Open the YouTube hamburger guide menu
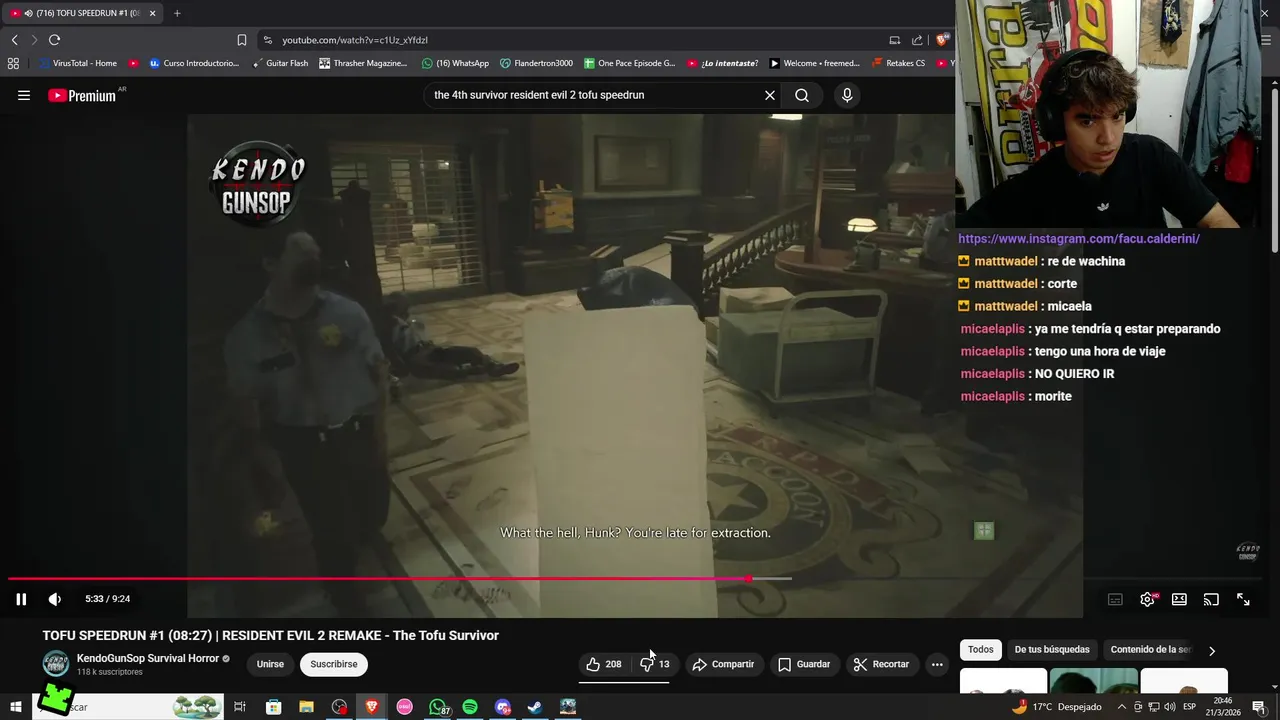Screen dimensions: 1280x720 24,95
